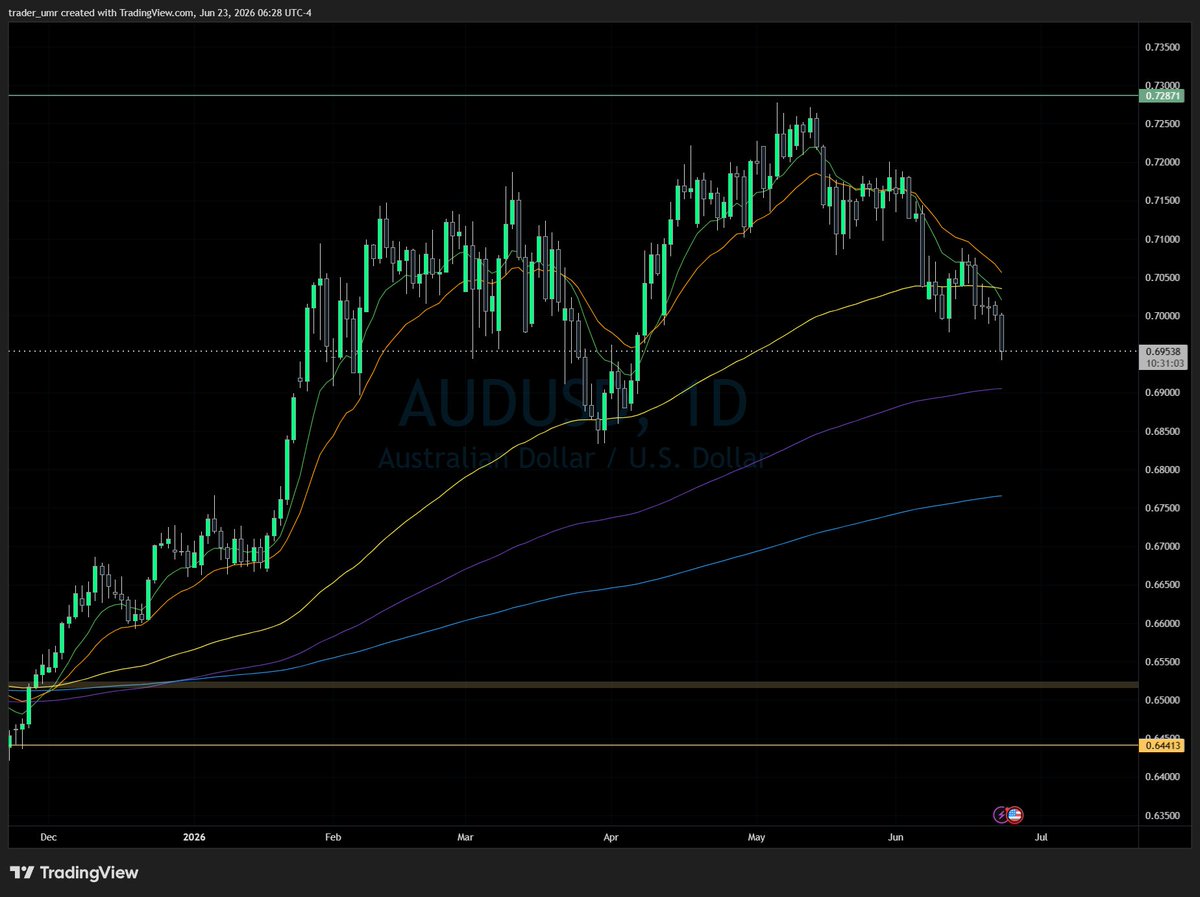This screenshot has width=1200, height=897.
Task: Click the 0.70500 price axis label
Action: (1162, 278)
